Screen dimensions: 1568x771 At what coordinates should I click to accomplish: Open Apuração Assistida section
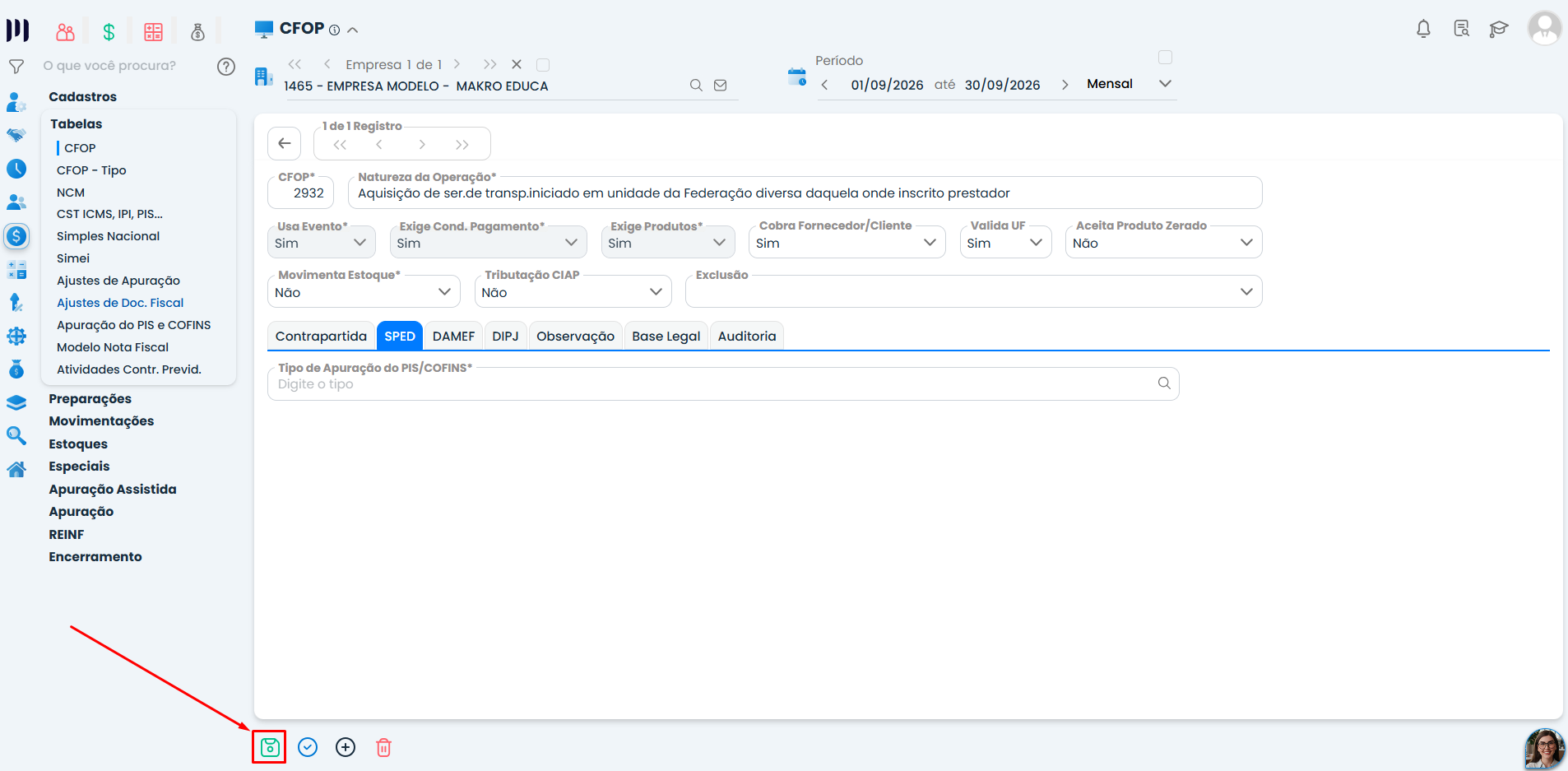click(113, 489)
